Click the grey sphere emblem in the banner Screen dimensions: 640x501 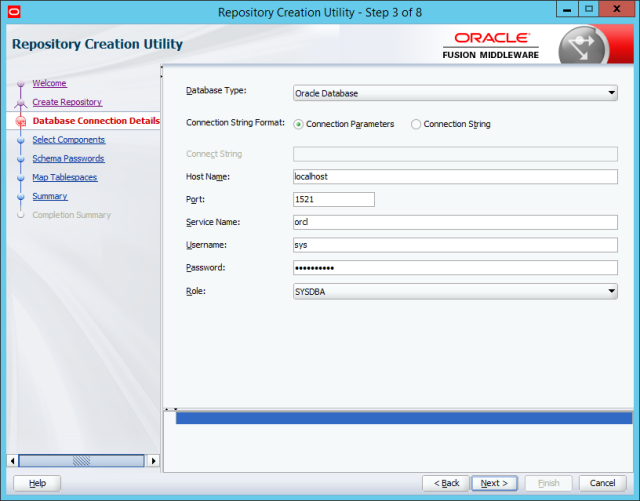(582, 46)
